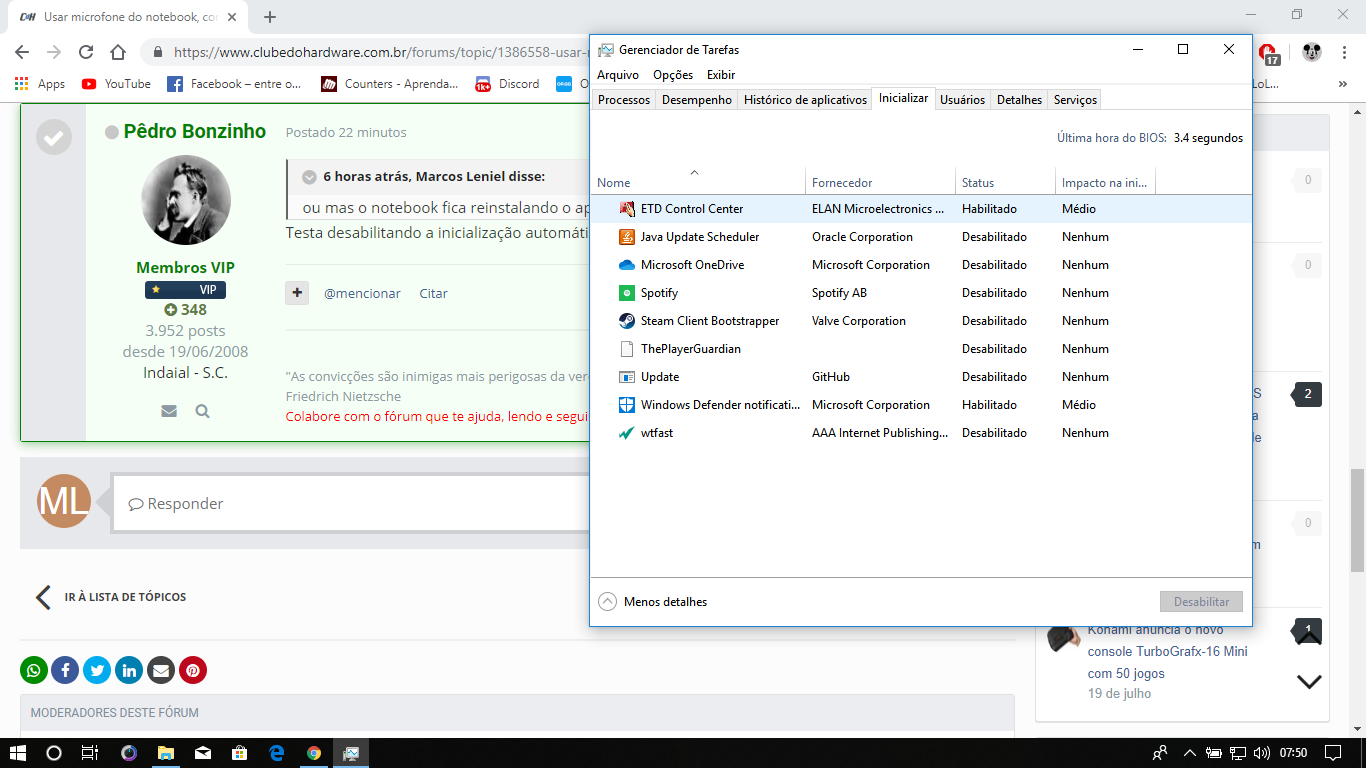The width and height of the screenshot is (1366, 768).
Task: Share topic via WhatsApp icon
Action: coord(34,670)
